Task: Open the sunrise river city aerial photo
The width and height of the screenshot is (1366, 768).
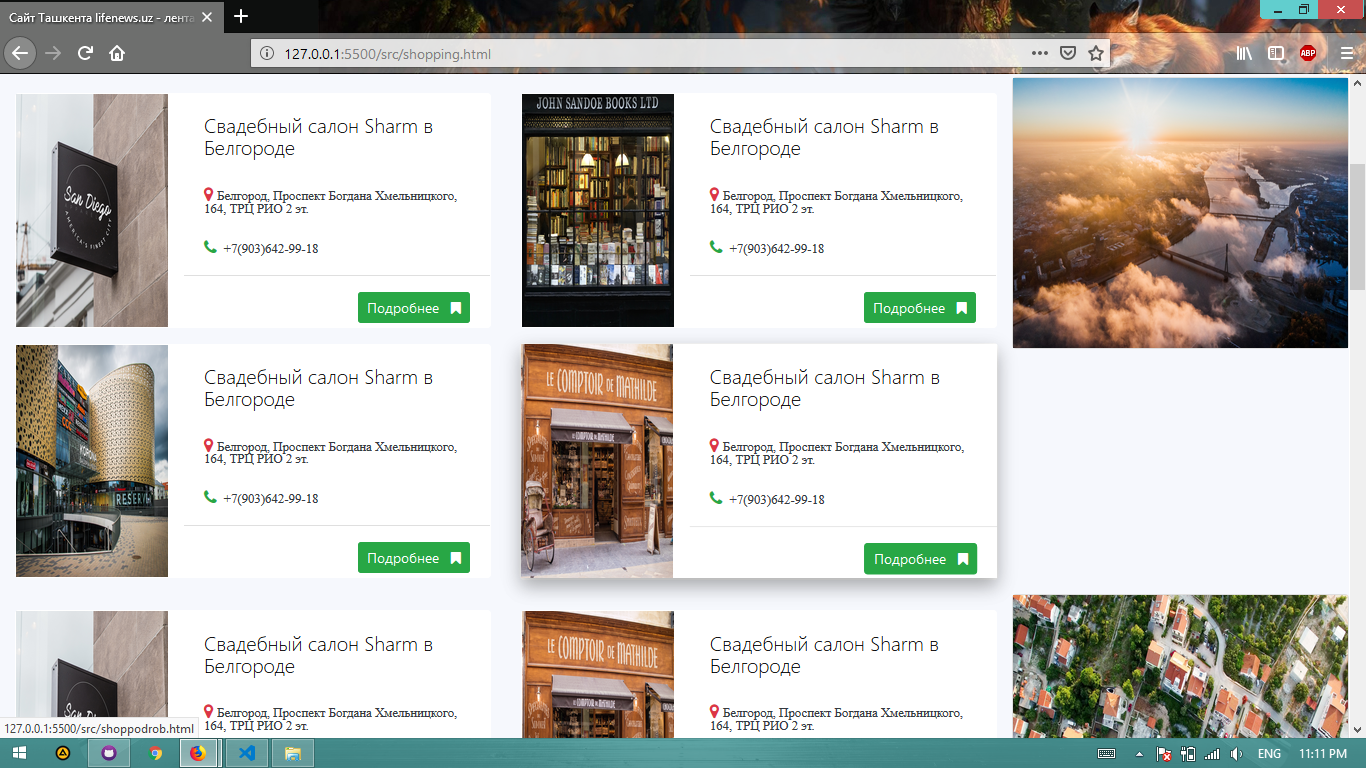Action: click(x=1180, y=213)
